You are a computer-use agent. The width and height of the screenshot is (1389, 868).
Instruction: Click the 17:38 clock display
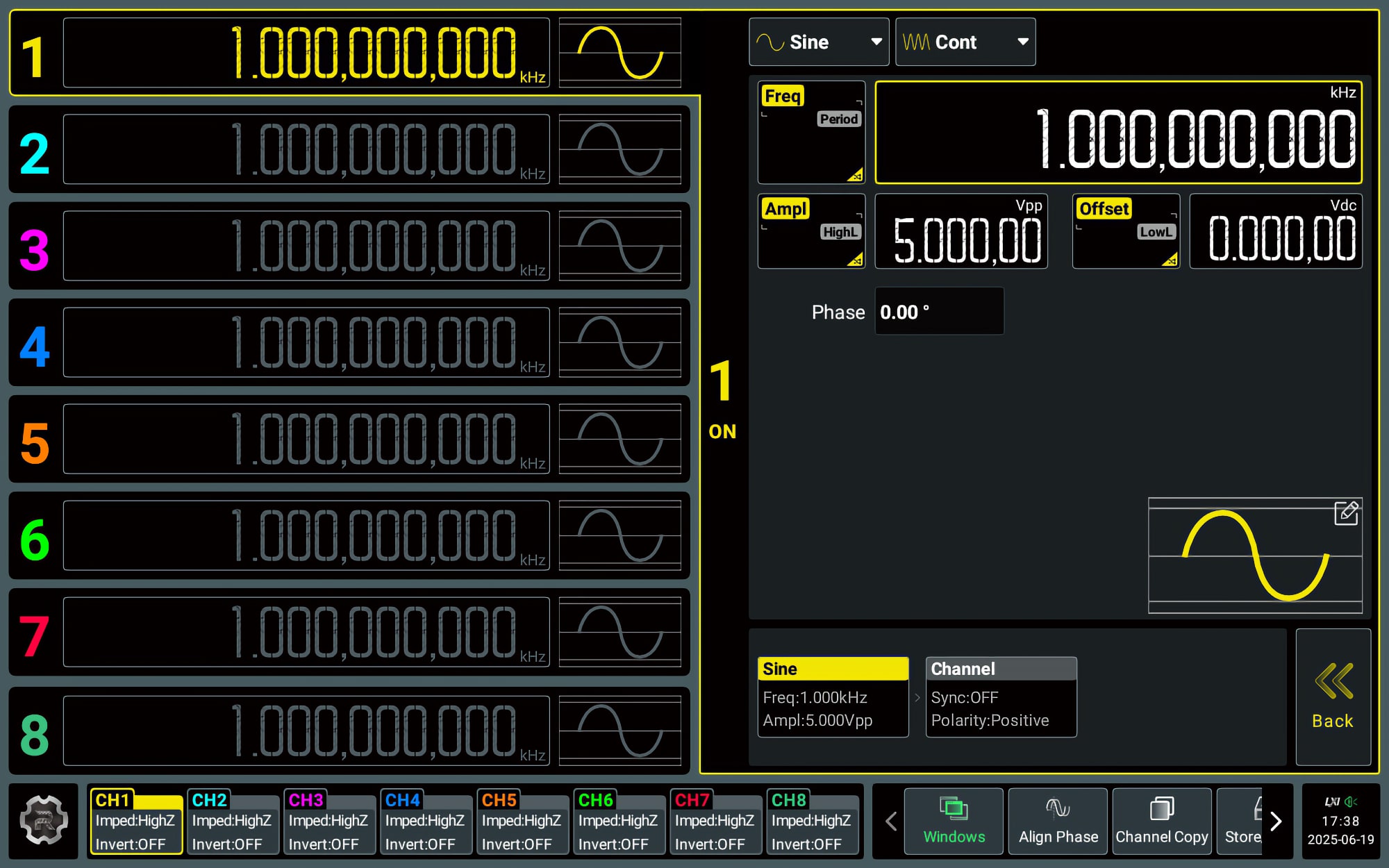pyautogui.click(x=1340, y=821)
